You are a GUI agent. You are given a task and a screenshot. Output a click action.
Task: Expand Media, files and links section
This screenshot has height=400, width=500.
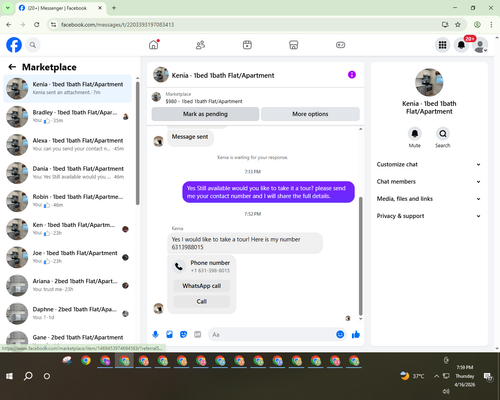point(429,199)
